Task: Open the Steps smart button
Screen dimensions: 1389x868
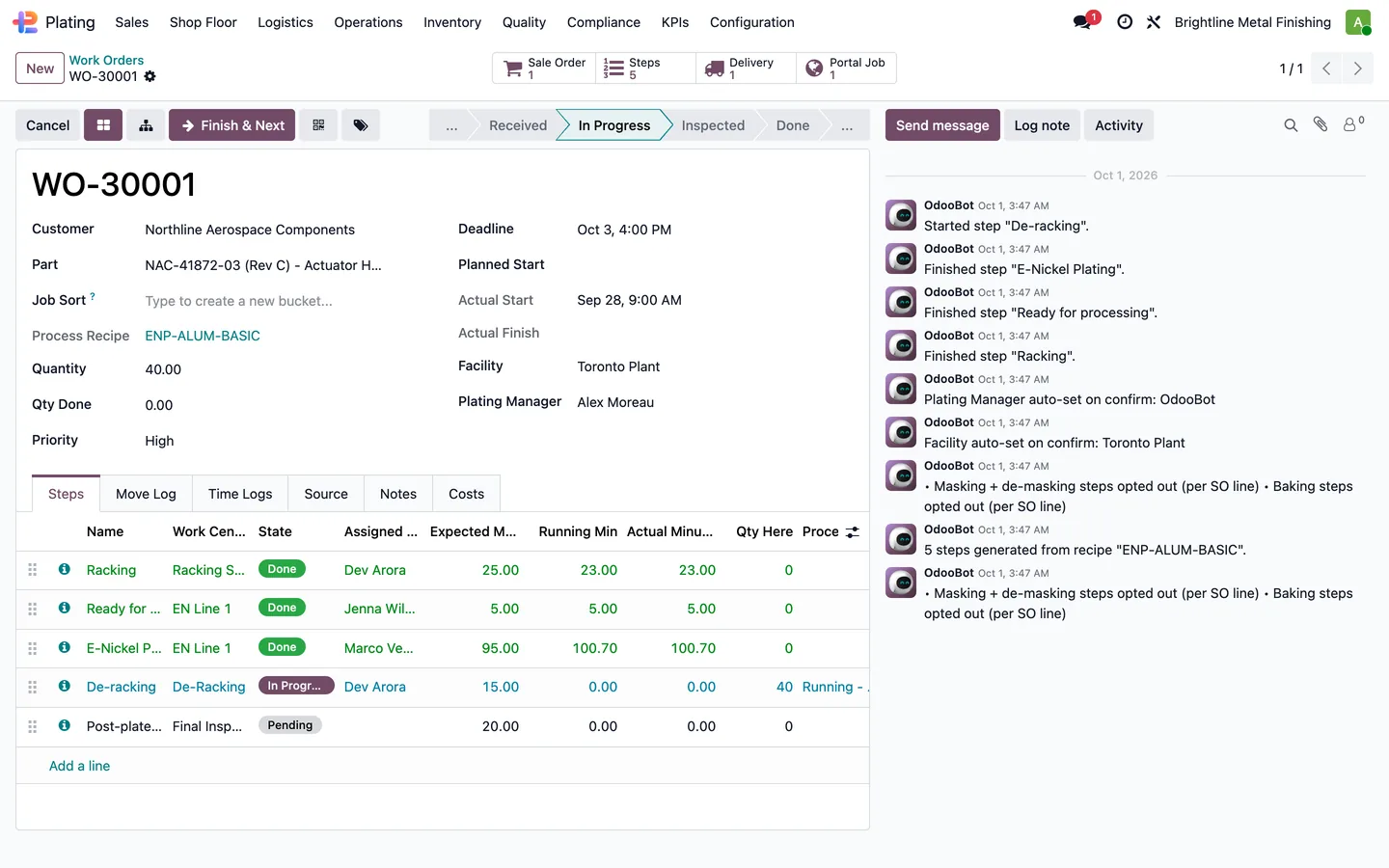Action: pyautogui.click(x=645, y=68)
